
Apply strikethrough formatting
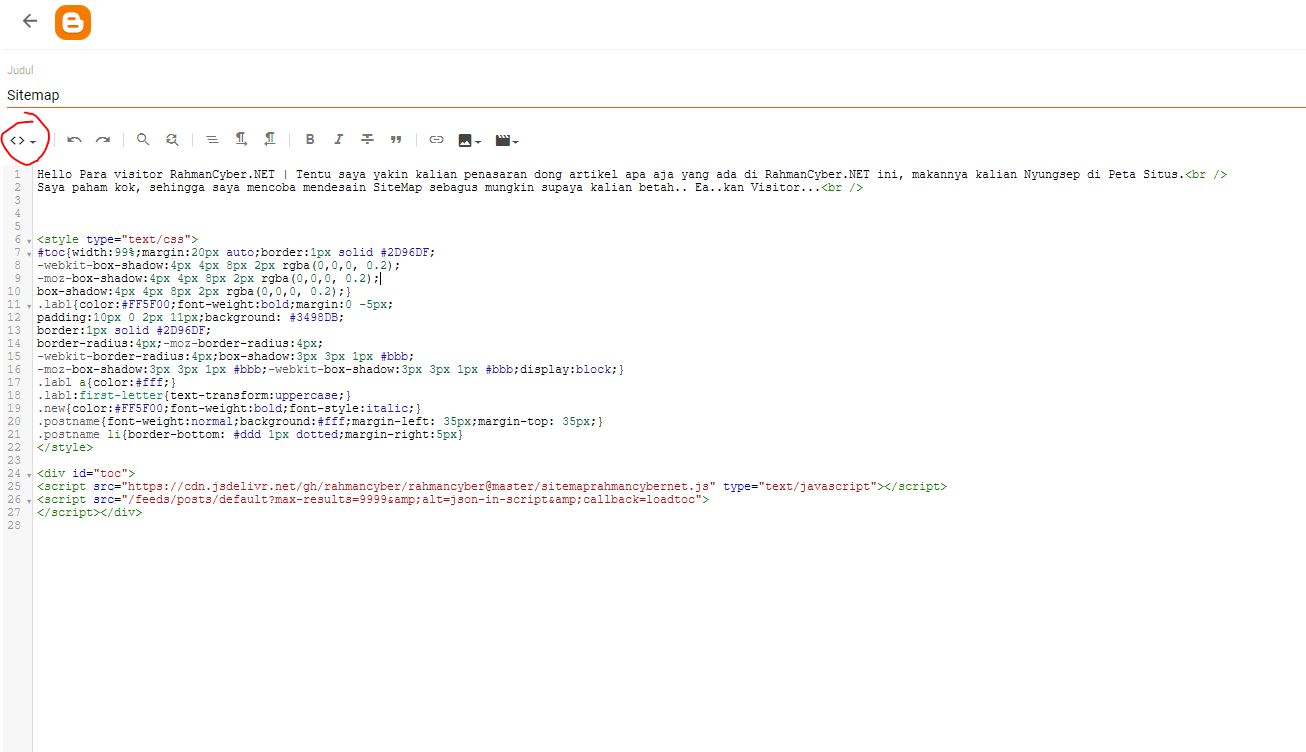point(367,140)
